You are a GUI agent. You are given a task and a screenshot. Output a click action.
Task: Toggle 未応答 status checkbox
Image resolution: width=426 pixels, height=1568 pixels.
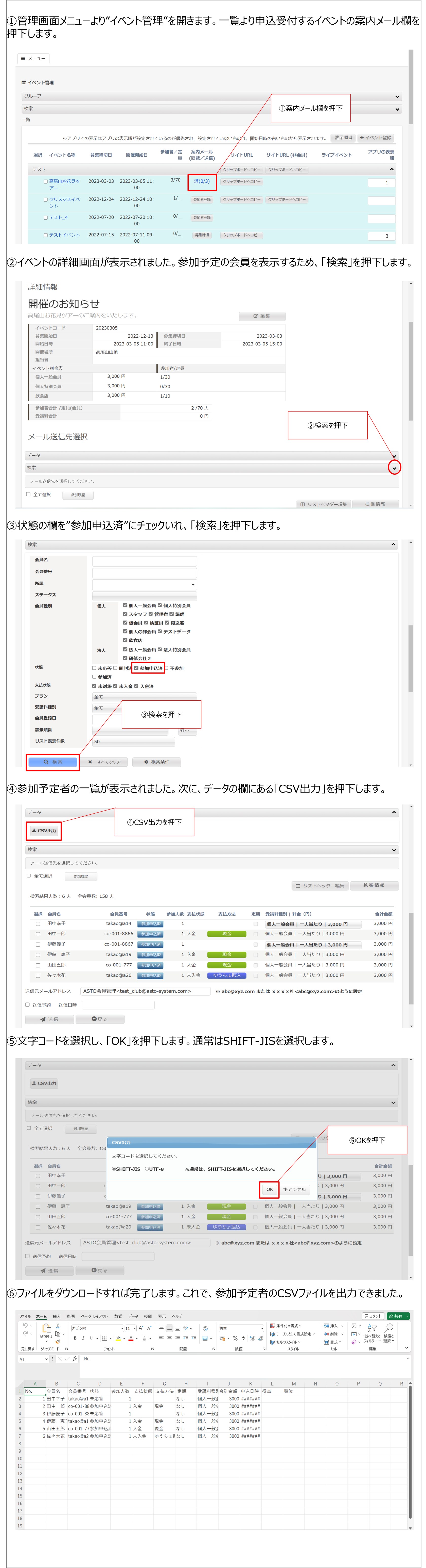coord(94,668)
